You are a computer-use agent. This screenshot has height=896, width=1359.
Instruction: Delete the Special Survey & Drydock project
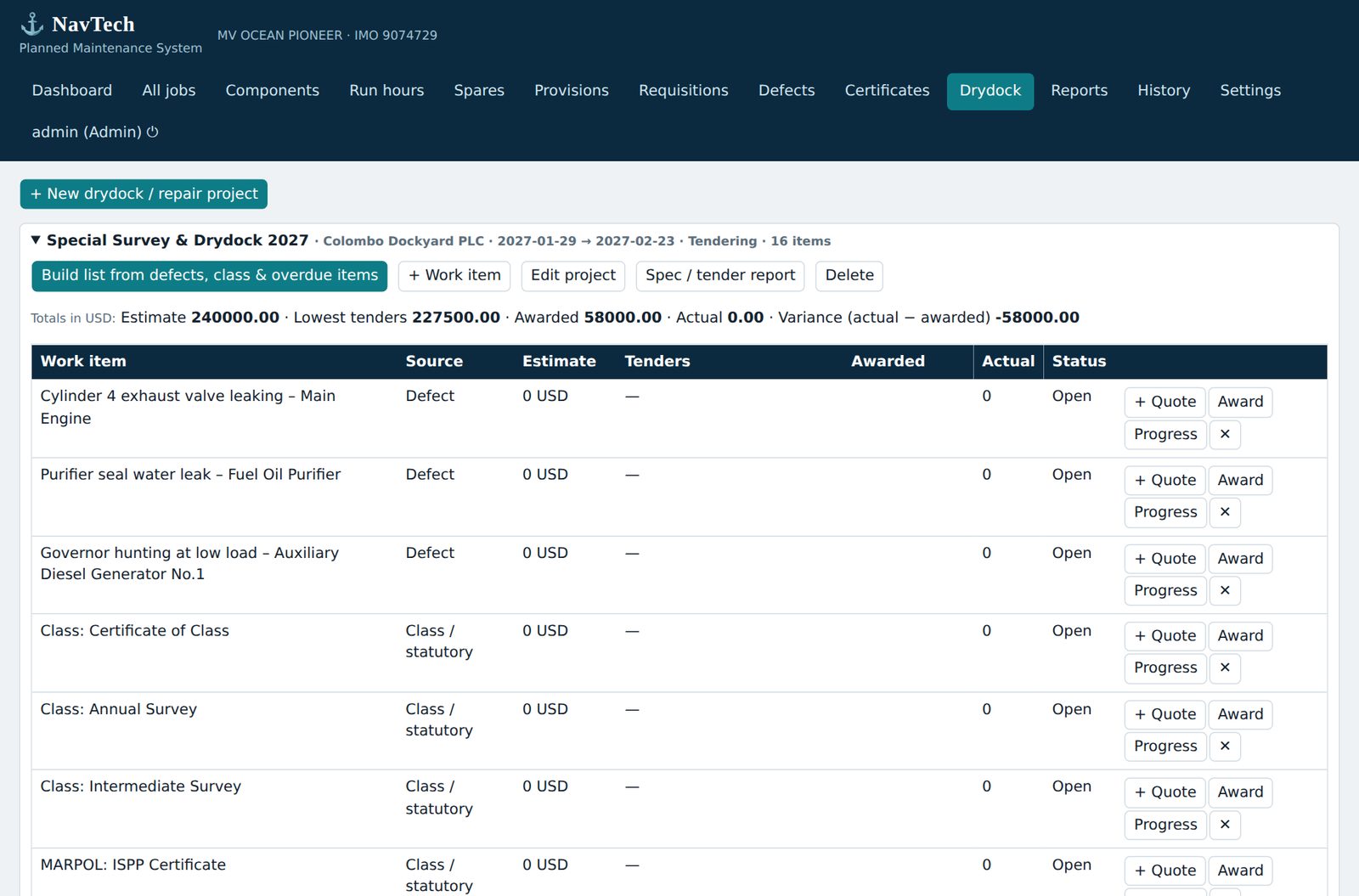849,275
